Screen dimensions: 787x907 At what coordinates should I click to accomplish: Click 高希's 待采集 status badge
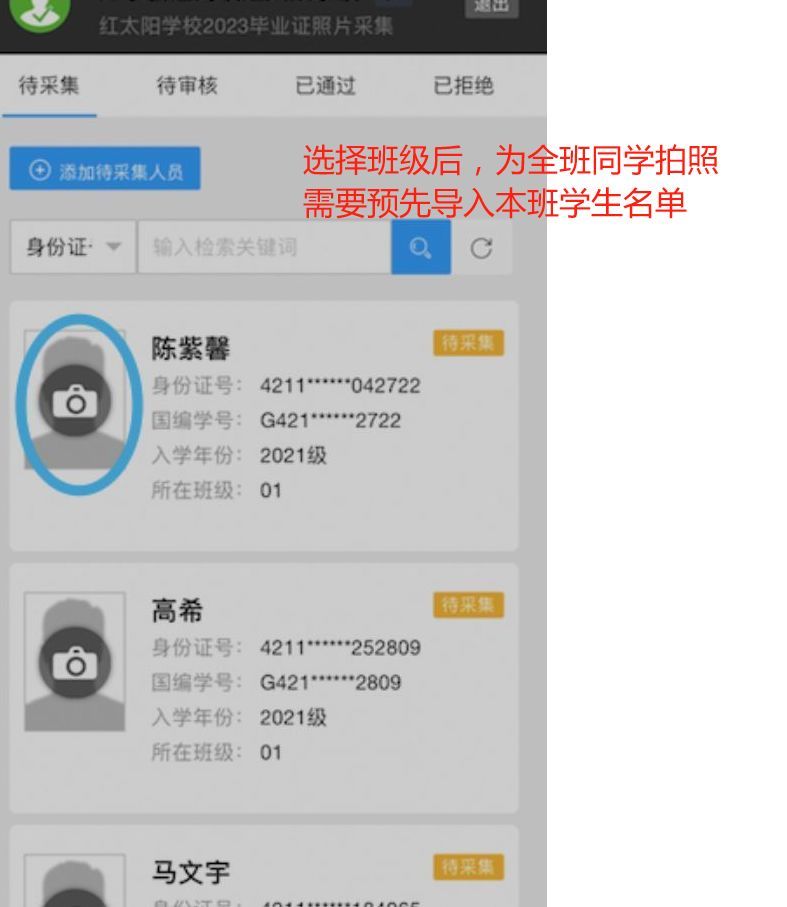tap(468, 605)
